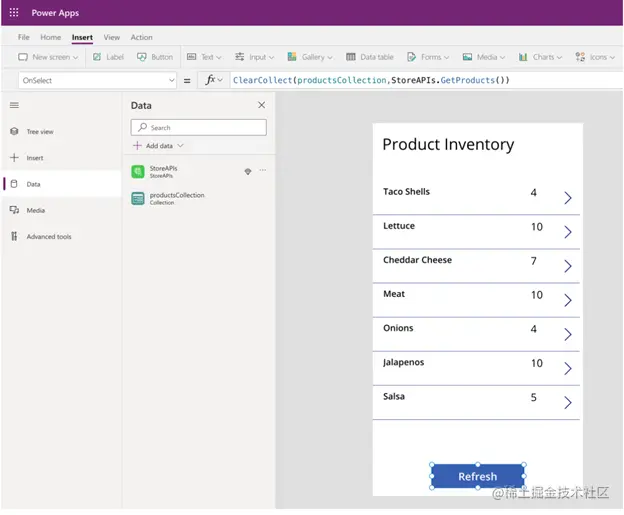Click Add data

click(158, 146)
